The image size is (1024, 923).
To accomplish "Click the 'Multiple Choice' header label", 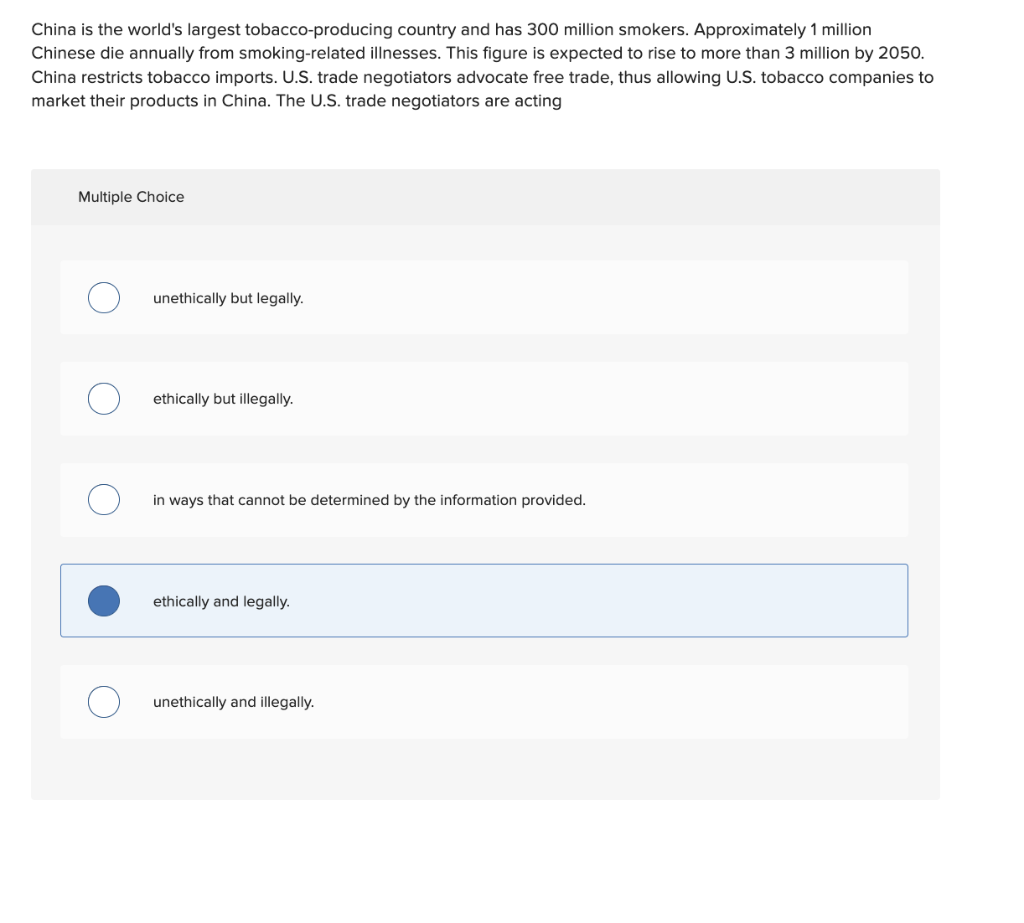I will (131, 197).
